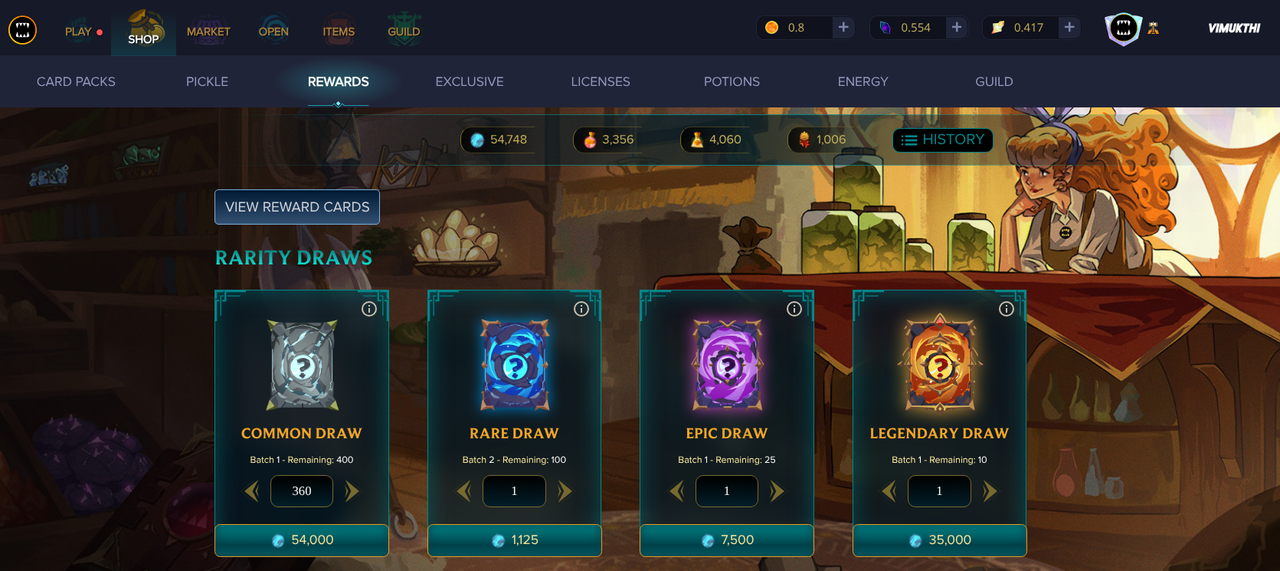Add SPS with plus next to 0.417
Image resolution: width=1280 pixels, height=571 pixels.
coord(1070,28)
